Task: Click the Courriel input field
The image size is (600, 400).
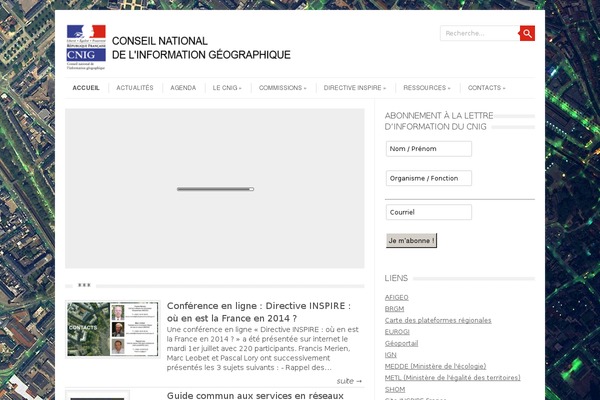Action: click(x=429, y=212)
